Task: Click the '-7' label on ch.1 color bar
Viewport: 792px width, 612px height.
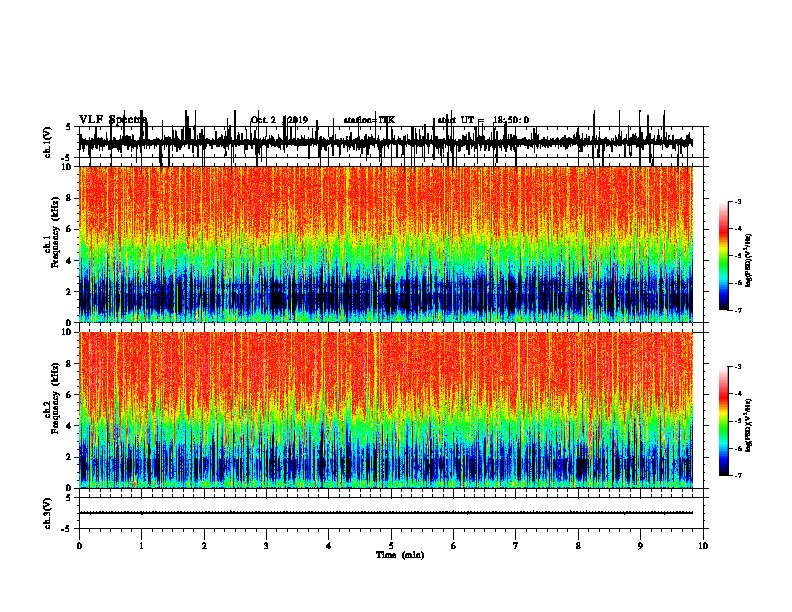Action: click(x=738, y=310)
